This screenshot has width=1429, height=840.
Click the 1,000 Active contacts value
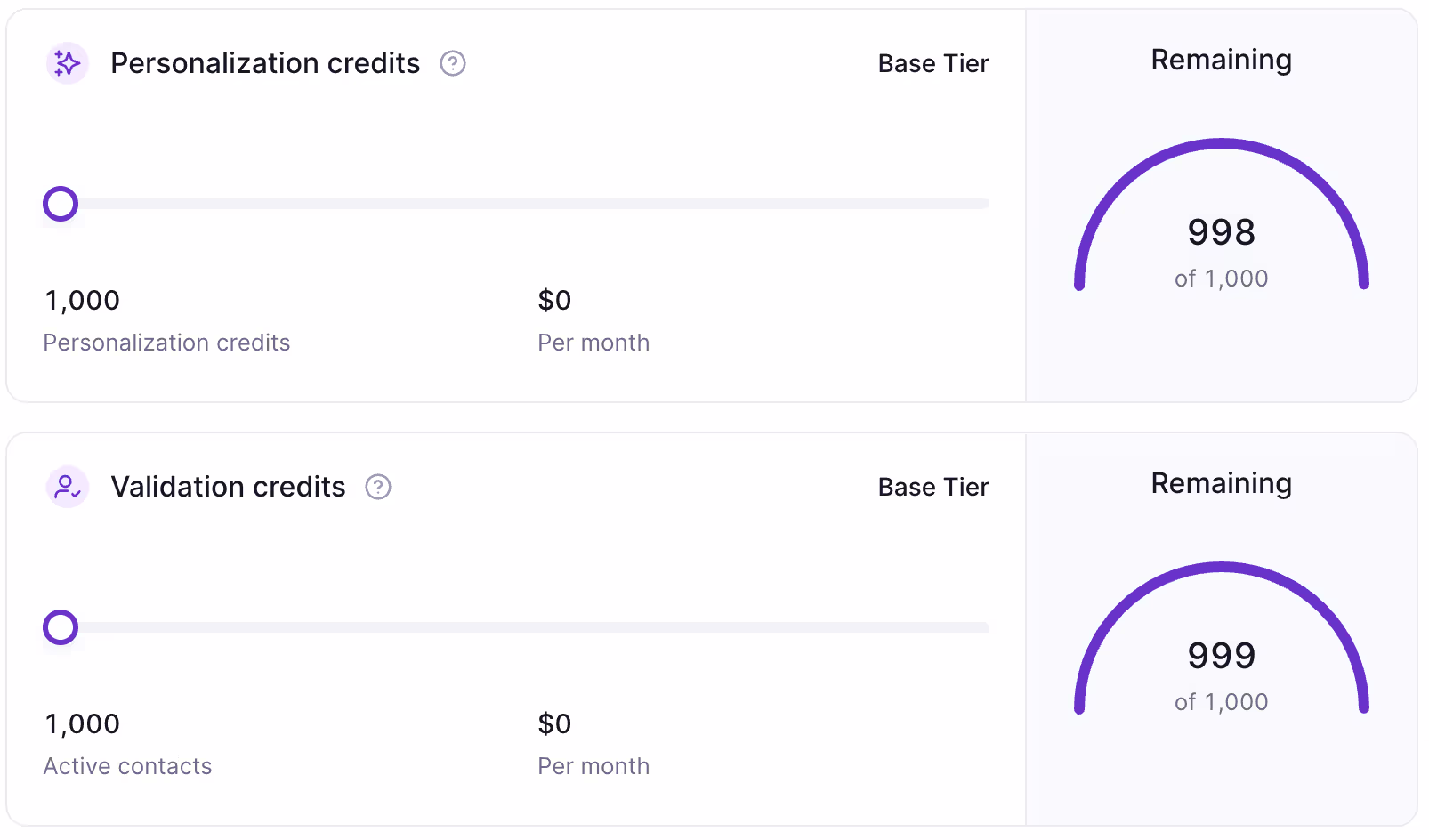[x=83, y=723]
